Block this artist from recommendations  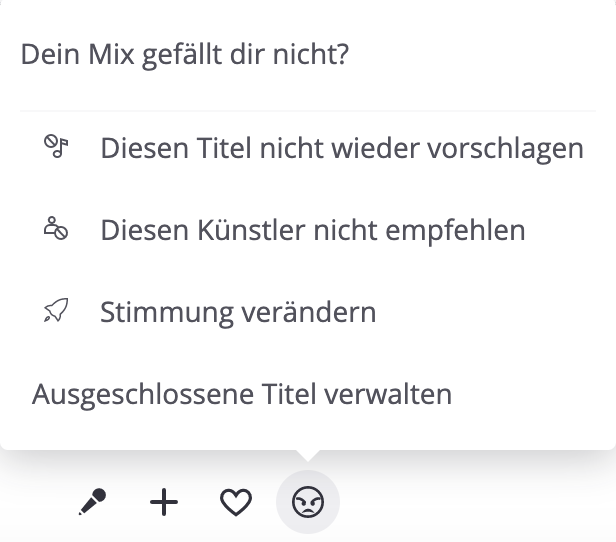(x=312, y=230)
